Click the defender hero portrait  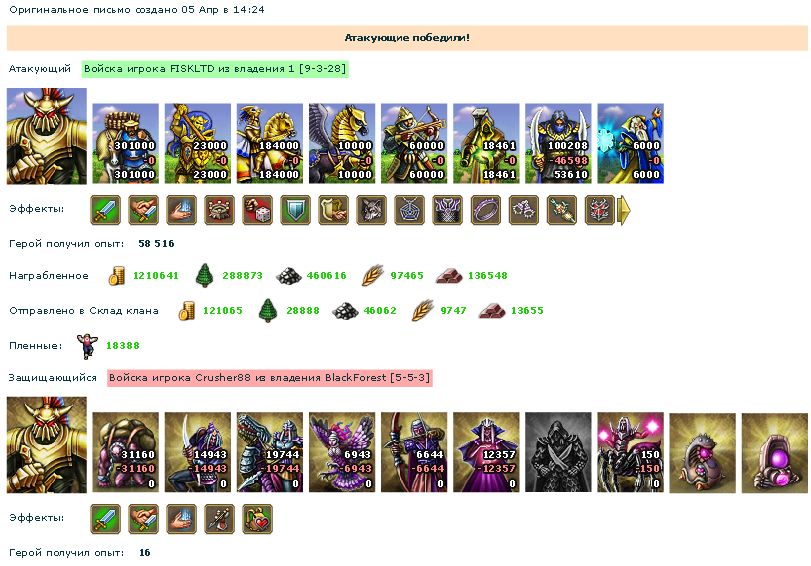point(47,445)
